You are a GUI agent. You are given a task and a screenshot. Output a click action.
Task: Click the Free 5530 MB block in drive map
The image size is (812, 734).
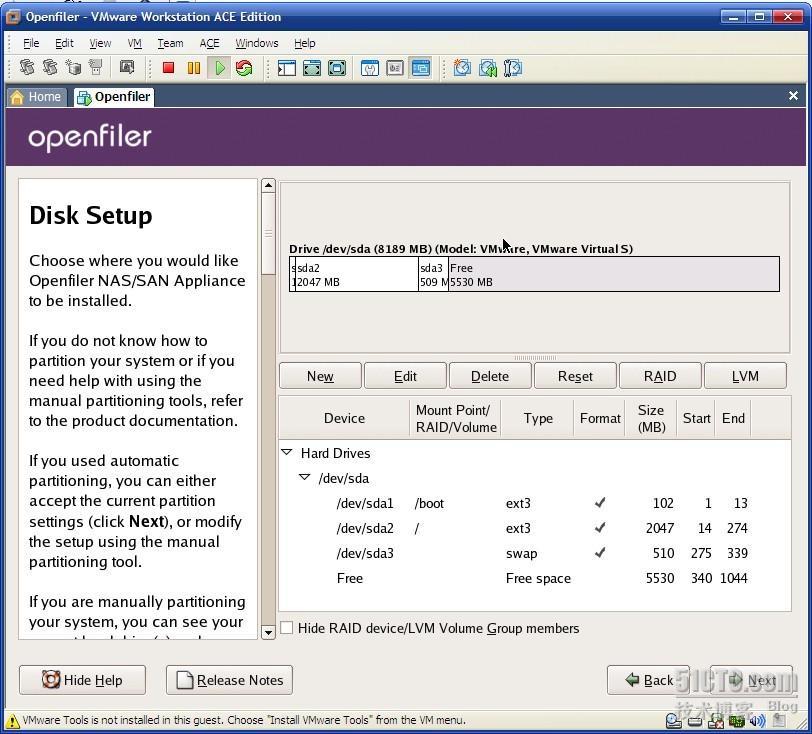coord(614,275)
